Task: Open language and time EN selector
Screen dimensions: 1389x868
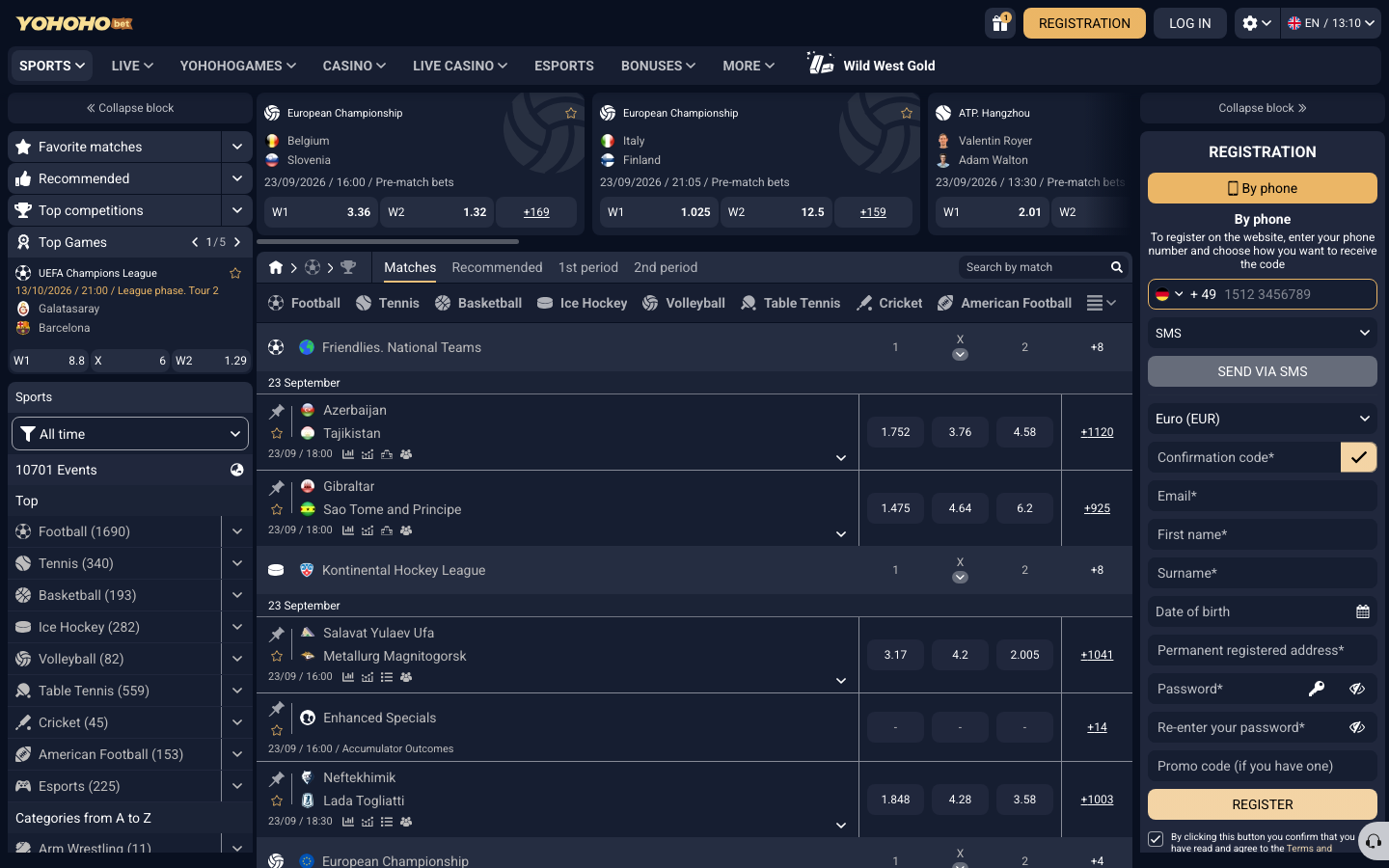Action: coord(1331,23)
